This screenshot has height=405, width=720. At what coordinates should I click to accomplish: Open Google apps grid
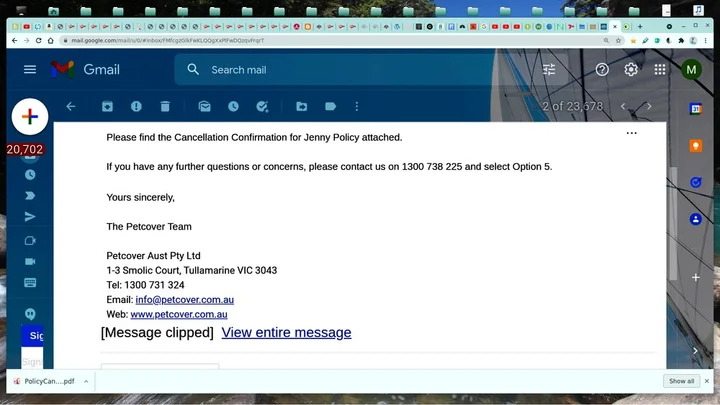660,69
